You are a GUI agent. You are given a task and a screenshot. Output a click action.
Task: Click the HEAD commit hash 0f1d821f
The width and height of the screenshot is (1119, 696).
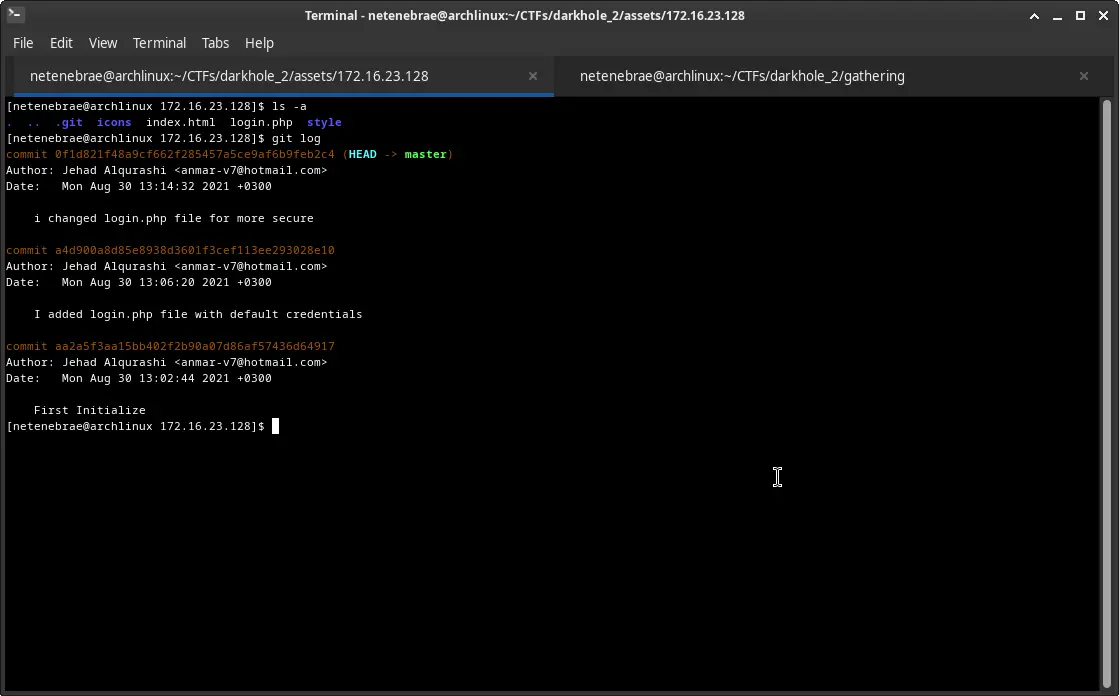coord(194,154)
